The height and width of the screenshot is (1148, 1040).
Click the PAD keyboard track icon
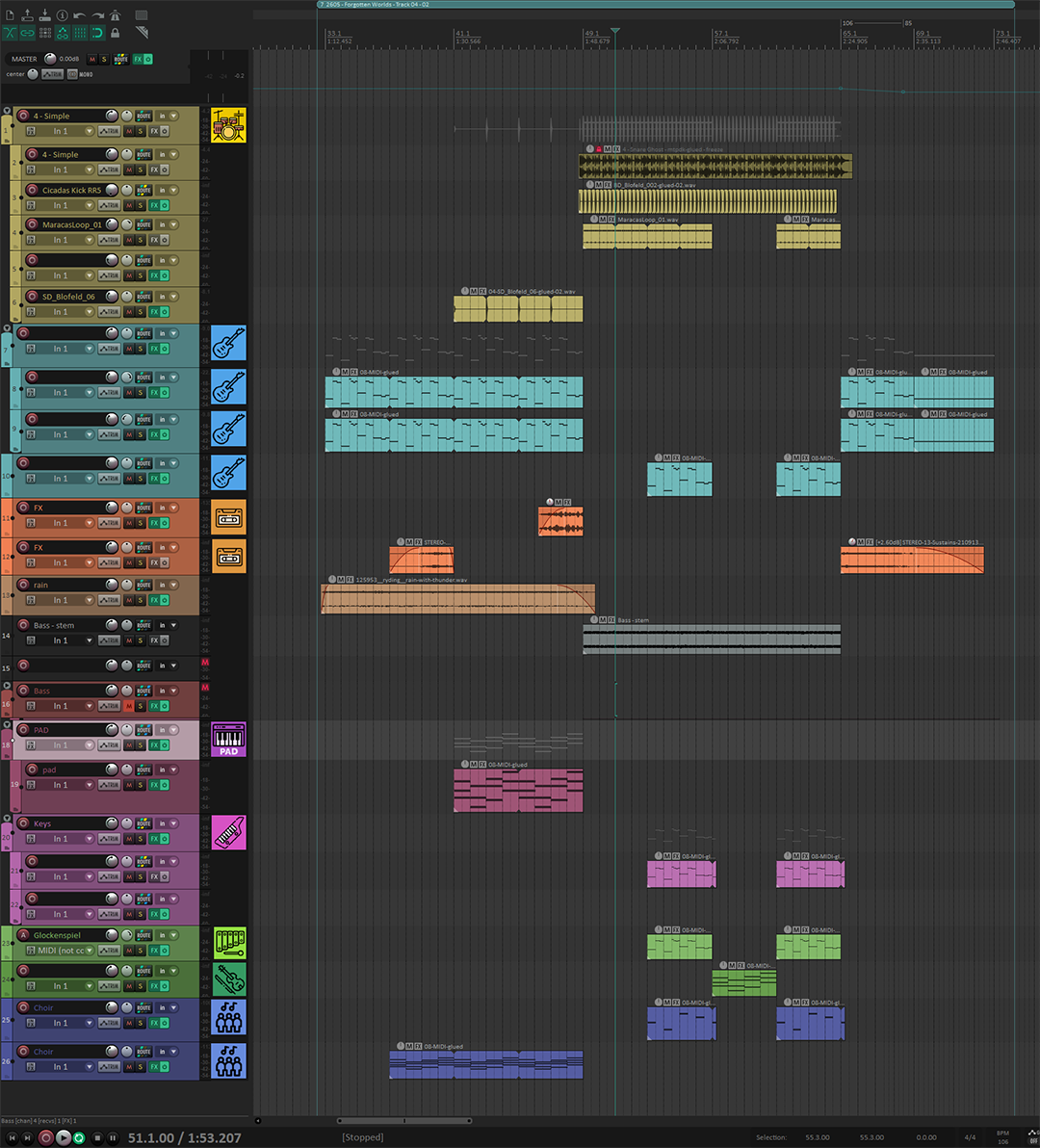point(228,740)
